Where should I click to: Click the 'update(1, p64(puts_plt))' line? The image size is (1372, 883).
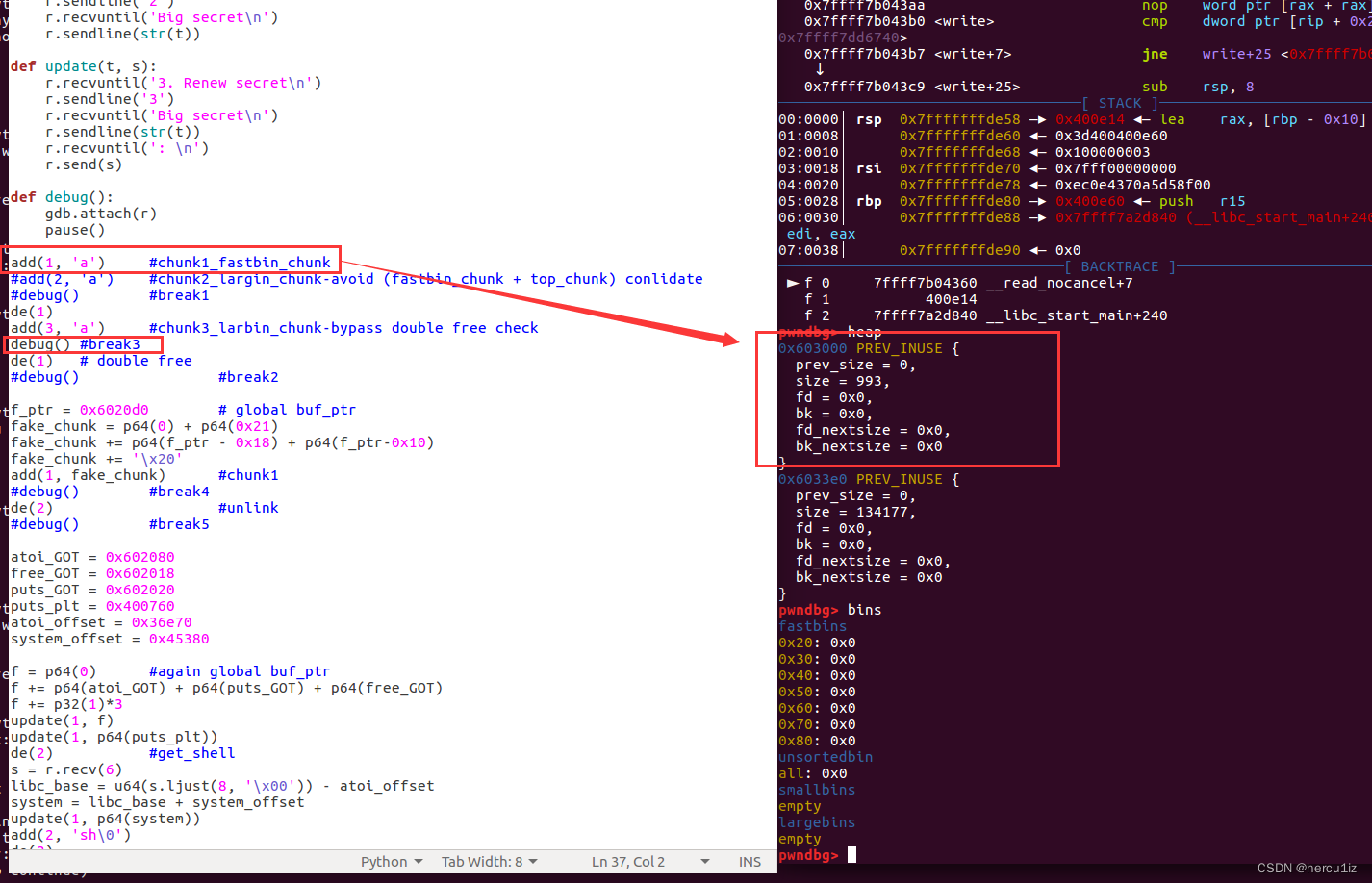(x=114, y=737)
